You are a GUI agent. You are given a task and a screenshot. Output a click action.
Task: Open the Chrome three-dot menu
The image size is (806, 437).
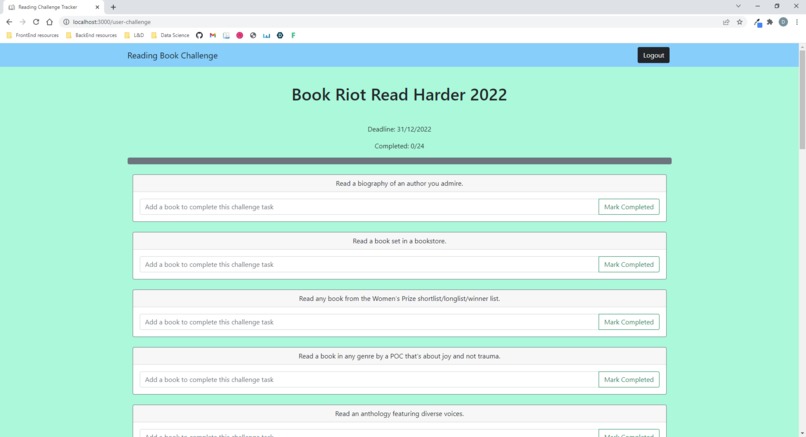(x=797, y=22)
